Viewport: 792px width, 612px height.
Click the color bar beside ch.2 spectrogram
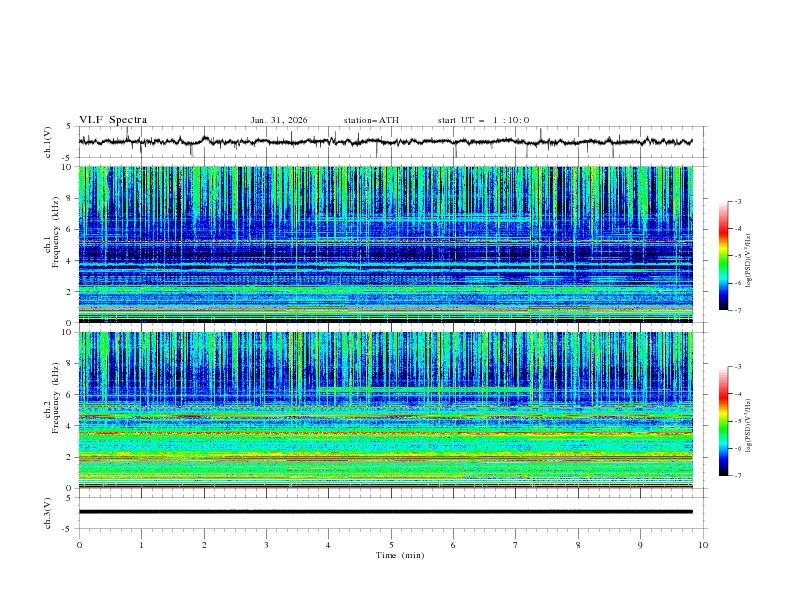pyautogui.click(x=723, y=421)
